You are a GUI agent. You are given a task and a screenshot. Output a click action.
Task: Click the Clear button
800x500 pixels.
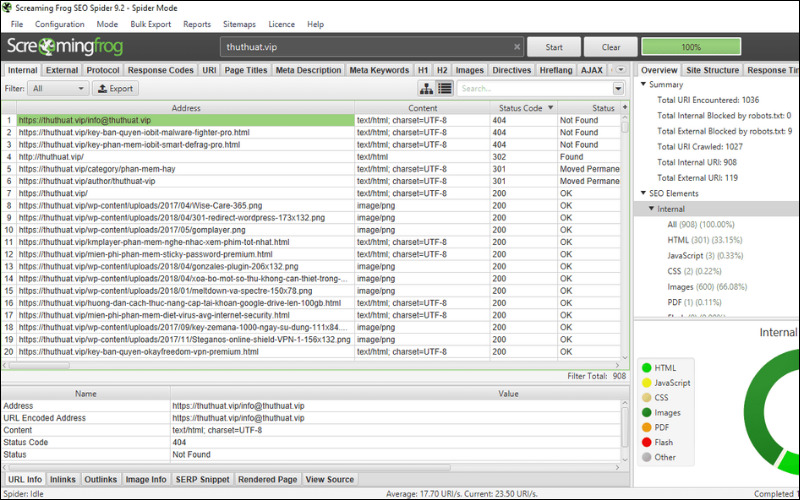(x=611, y=47)
